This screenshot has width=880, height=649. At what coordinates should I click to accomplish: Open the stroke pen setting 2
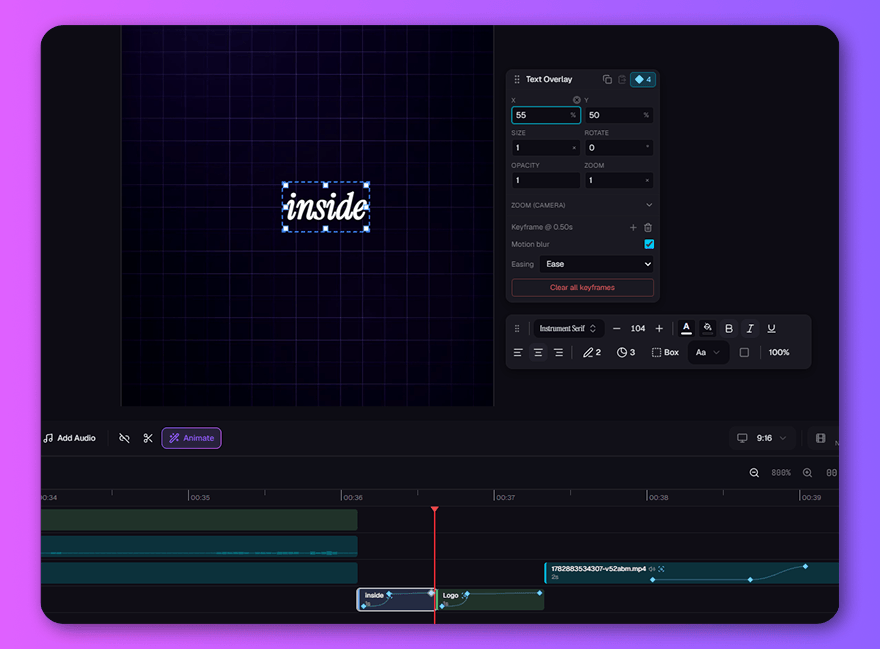pyautogui.click(x=592, y=353)
